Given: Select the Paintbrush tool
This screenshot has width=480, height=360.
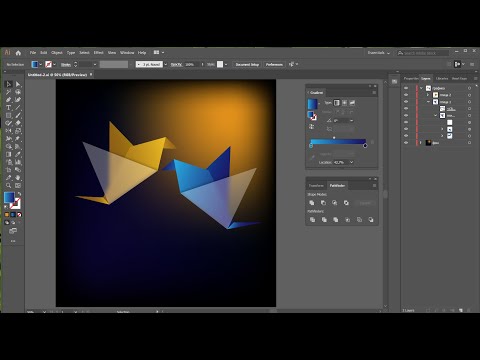Looking at the screenshot, I should point(18,115).
